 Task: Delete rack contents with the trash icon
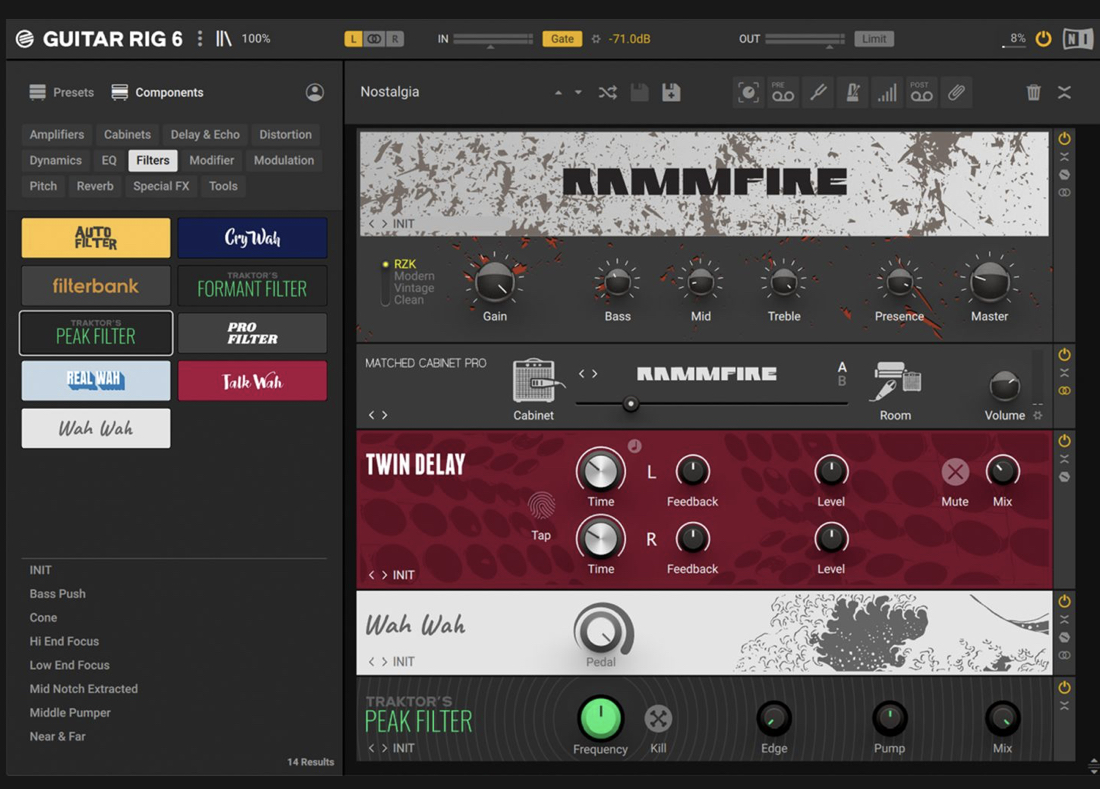pos(1033,93)
